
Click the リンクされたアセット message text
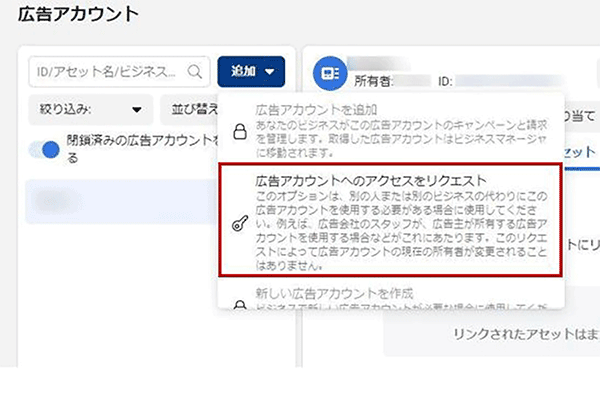coord(527,334)
